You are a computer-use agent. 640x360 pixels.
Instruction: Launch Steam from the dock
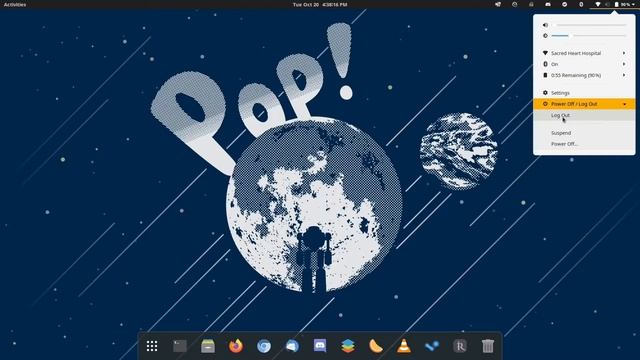point(432,346)
